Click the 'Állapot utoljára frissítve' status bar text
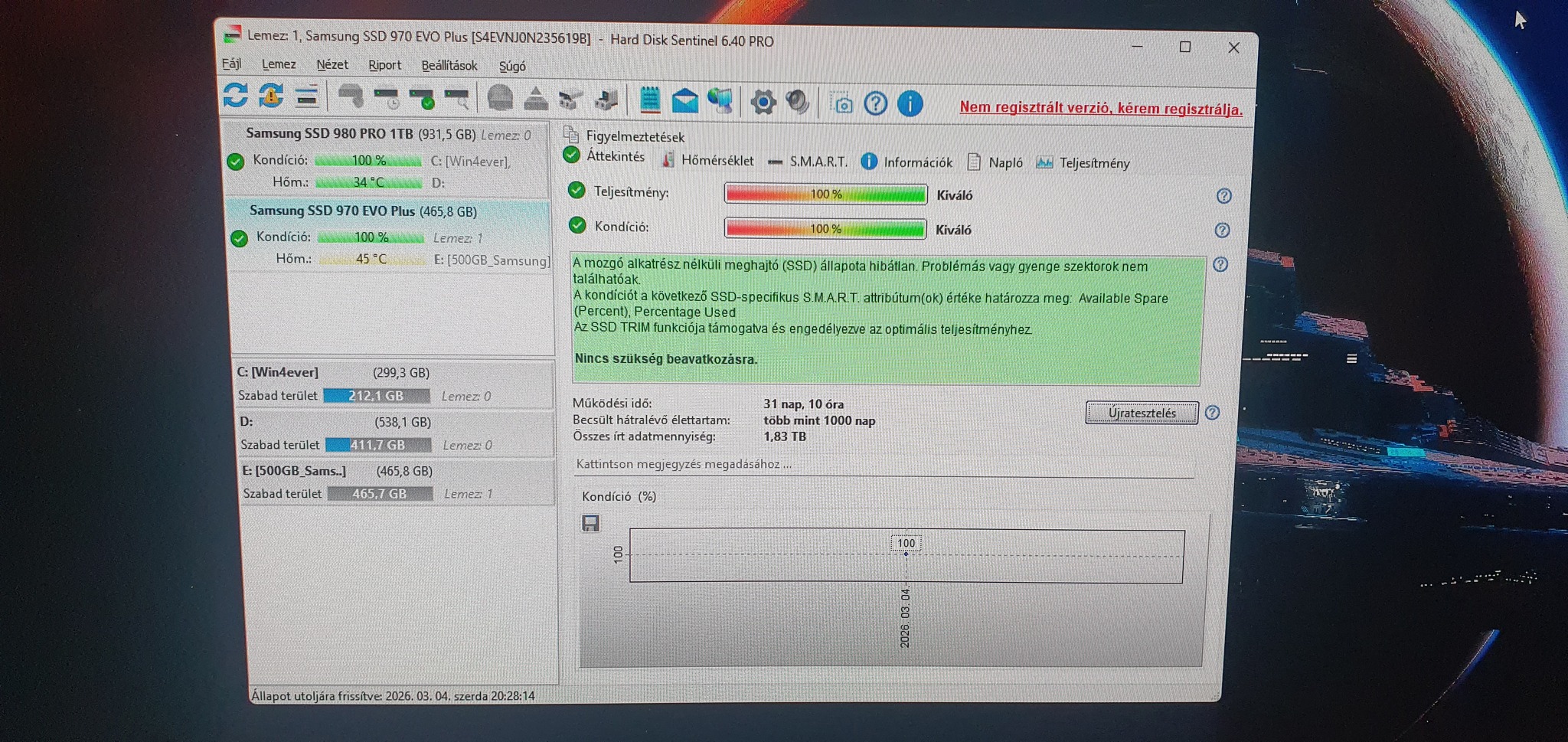1568x742 pixels. coord(394,695)
